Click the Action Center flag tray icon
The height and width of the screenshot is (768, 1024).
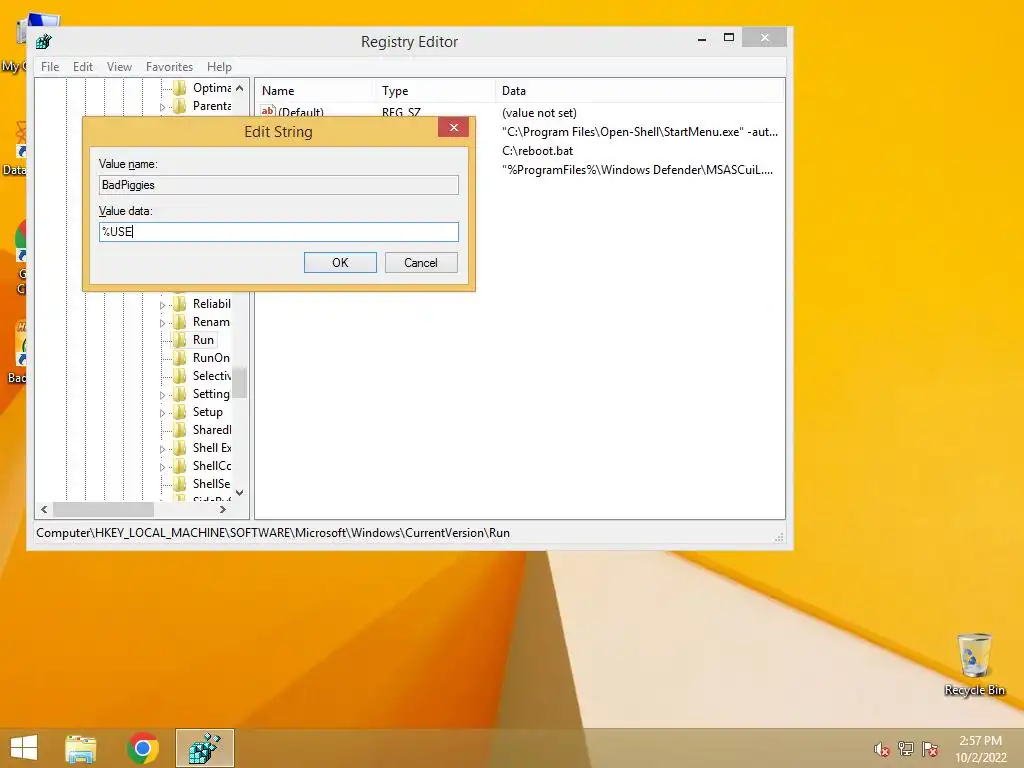930,748
